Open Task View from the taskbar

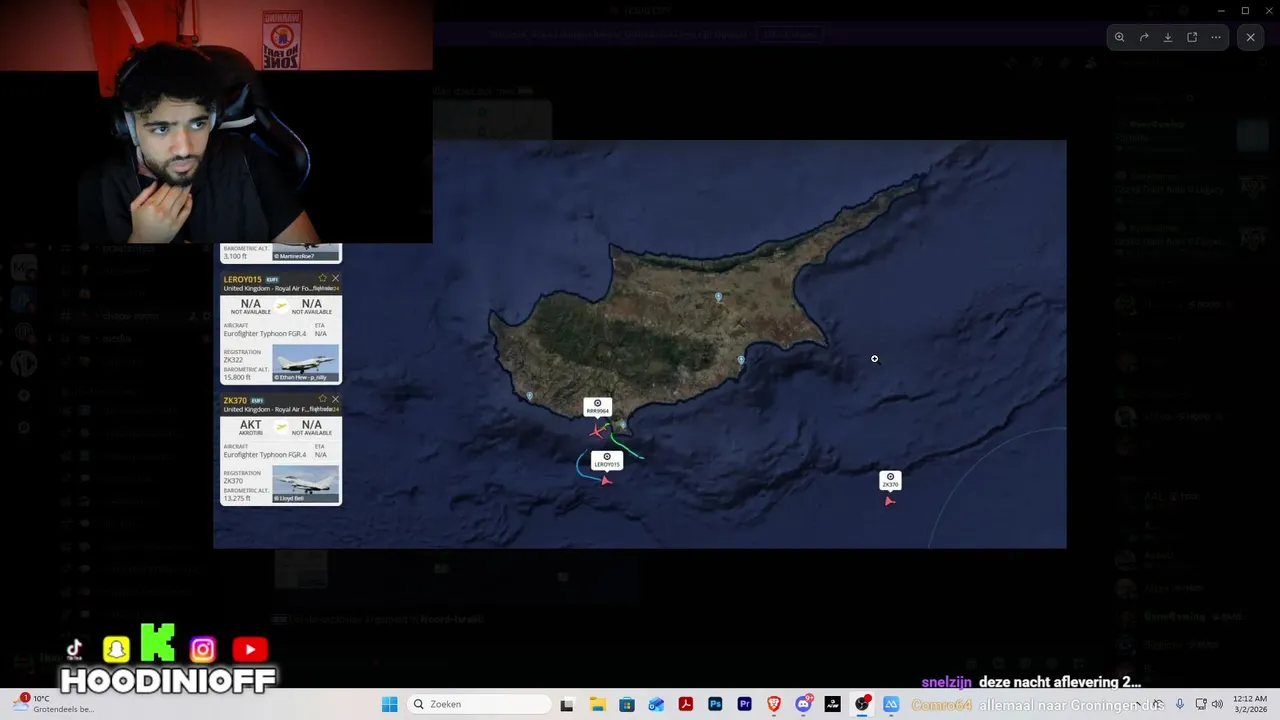point(567,704)
